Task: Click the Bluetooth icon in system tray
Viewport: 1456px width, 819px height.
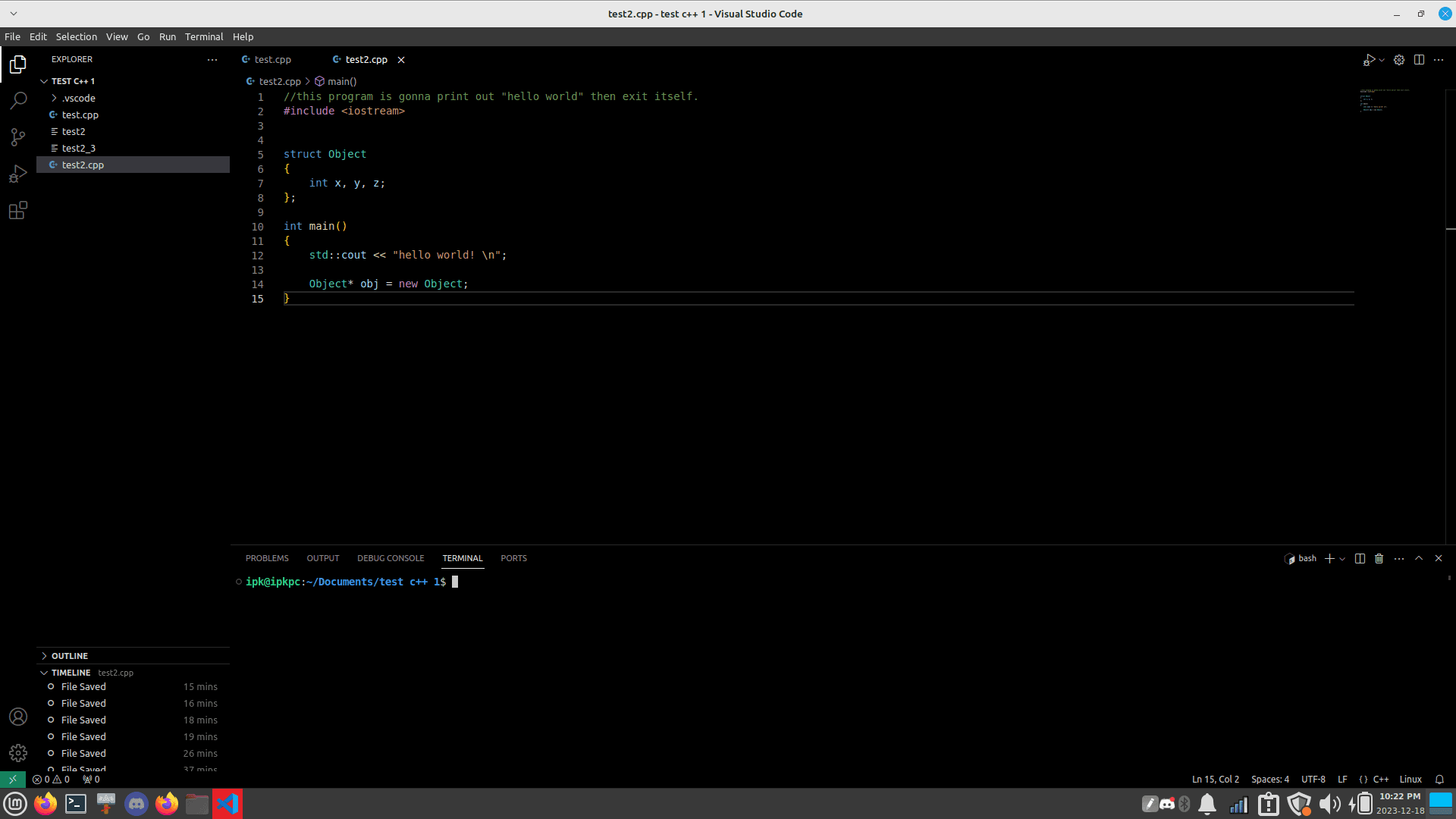Action: point(1185,804)
